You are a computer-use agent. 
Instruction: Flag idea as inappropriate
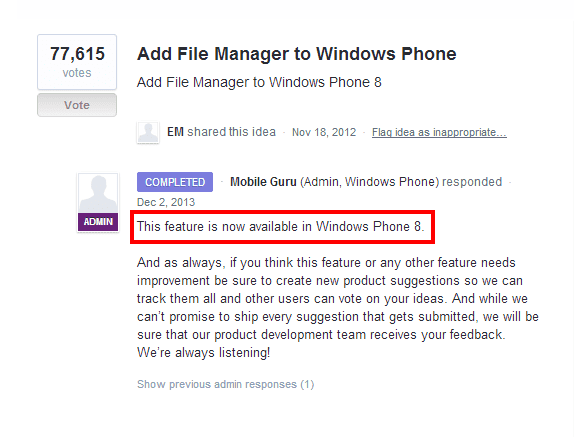(x=439, y=132)
